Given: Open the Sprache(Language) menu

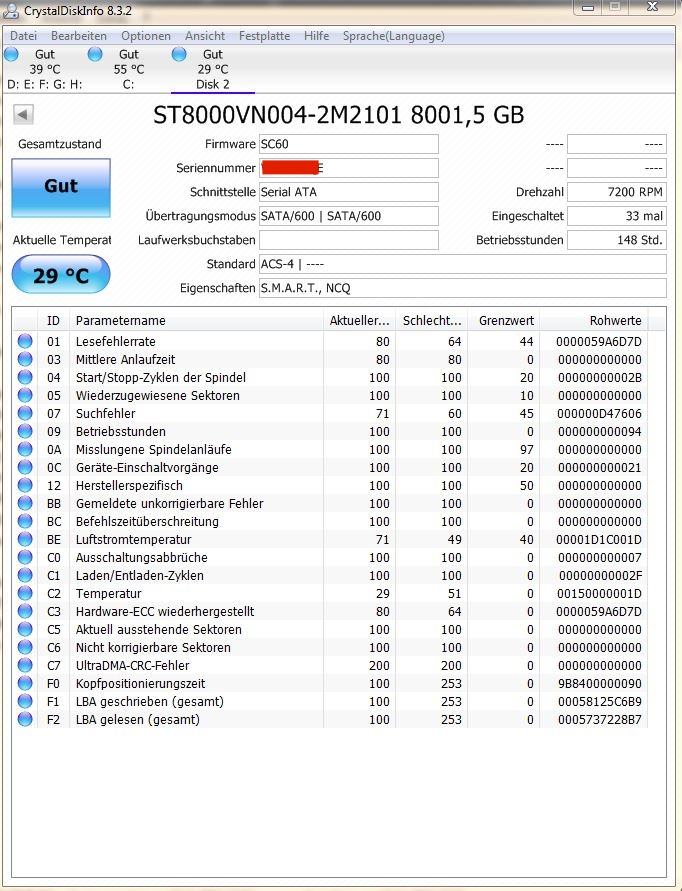Looking at the screenshot, I should click(x=394, y=36).
